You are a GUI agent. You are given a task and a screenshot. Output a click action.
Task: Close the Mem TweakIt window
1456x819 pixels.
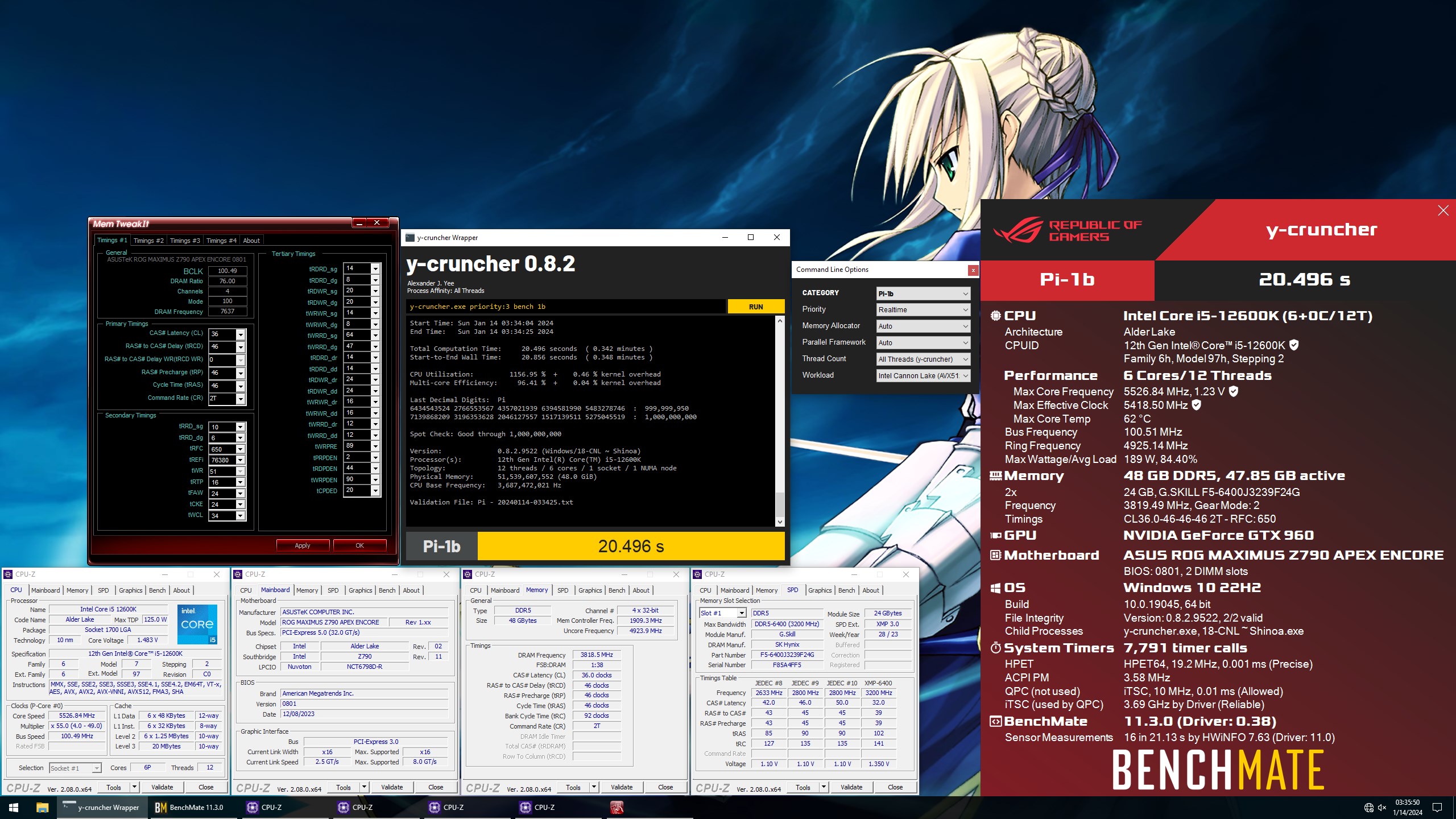click(x=377, y=223)
